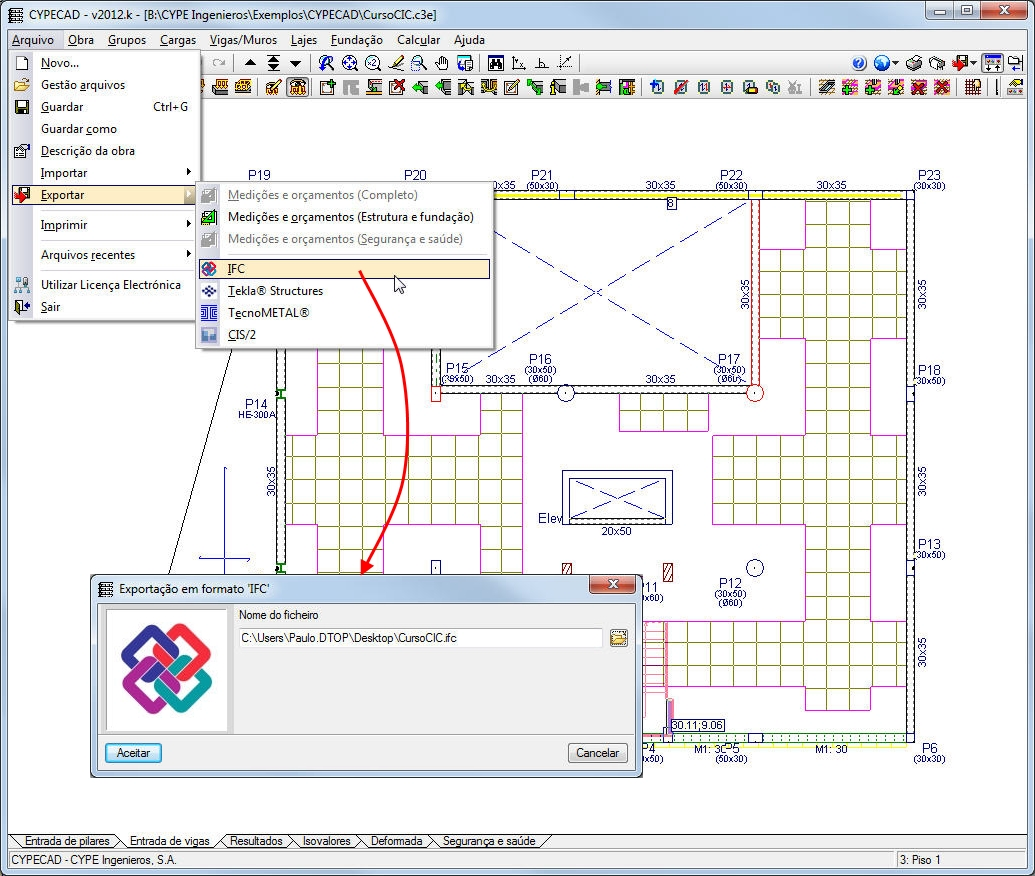The image size is (1035, 876).
Task: Toggle the toolbar configuration icon with arrows
Action: pos(993,63)
